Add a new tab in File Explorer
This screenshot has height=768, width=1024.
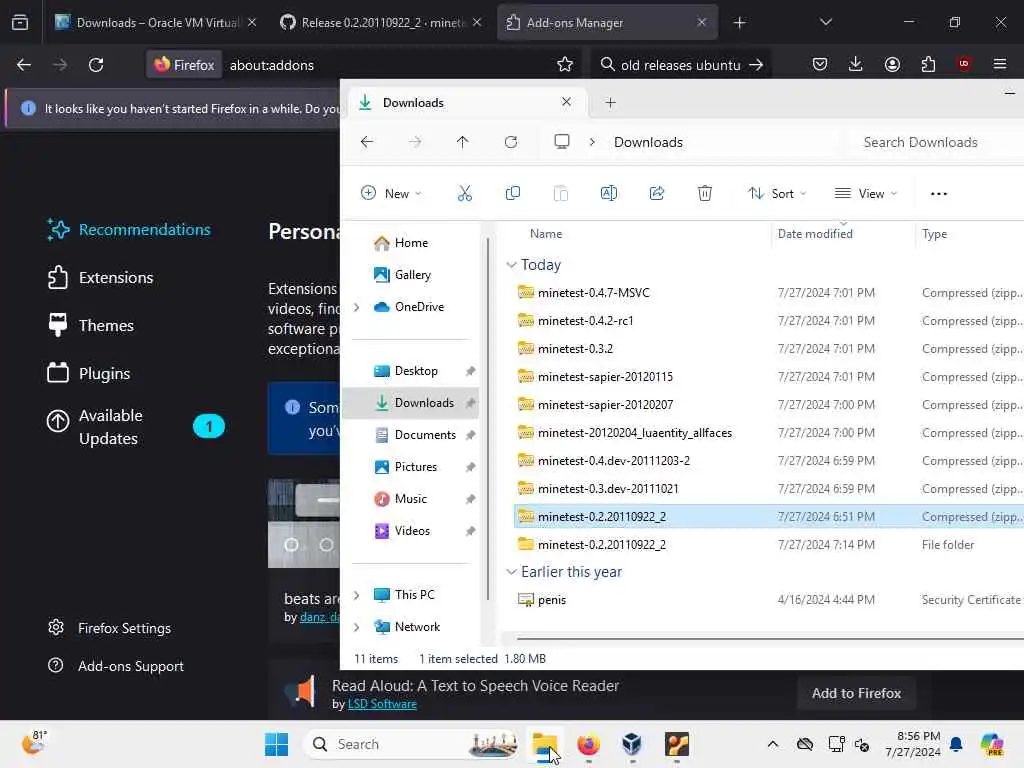click(610, 103)
